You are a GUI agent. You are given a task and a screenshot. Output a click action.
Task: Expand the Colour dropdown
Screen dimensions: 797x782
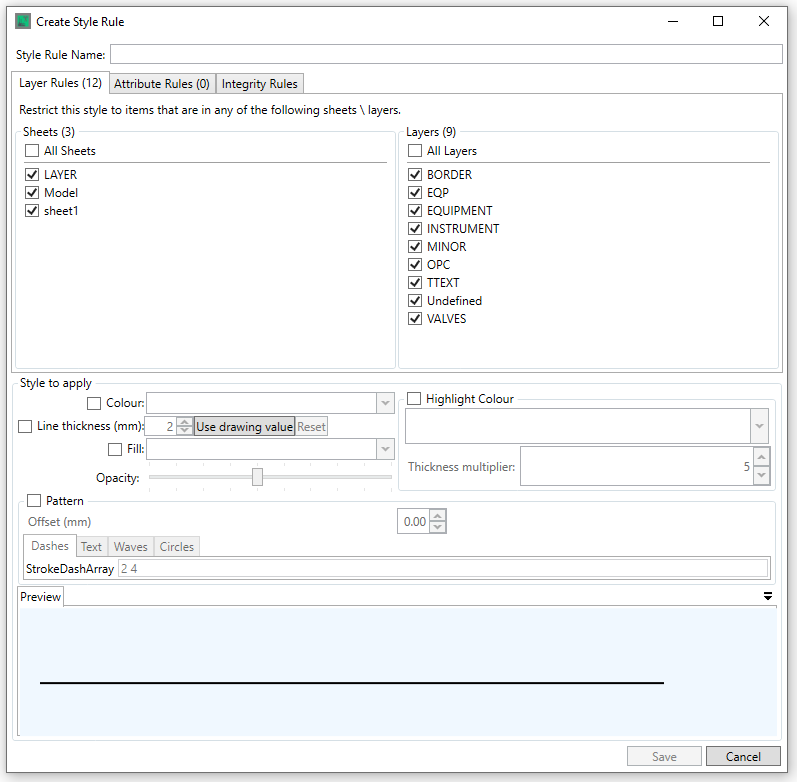point(385,403)
